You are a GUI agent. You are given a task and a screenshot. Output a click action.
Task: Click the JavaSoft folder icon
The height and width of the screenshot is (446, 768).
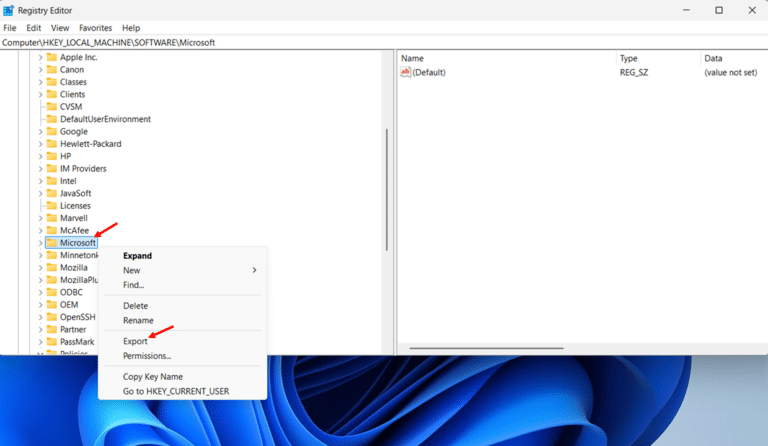51,193
